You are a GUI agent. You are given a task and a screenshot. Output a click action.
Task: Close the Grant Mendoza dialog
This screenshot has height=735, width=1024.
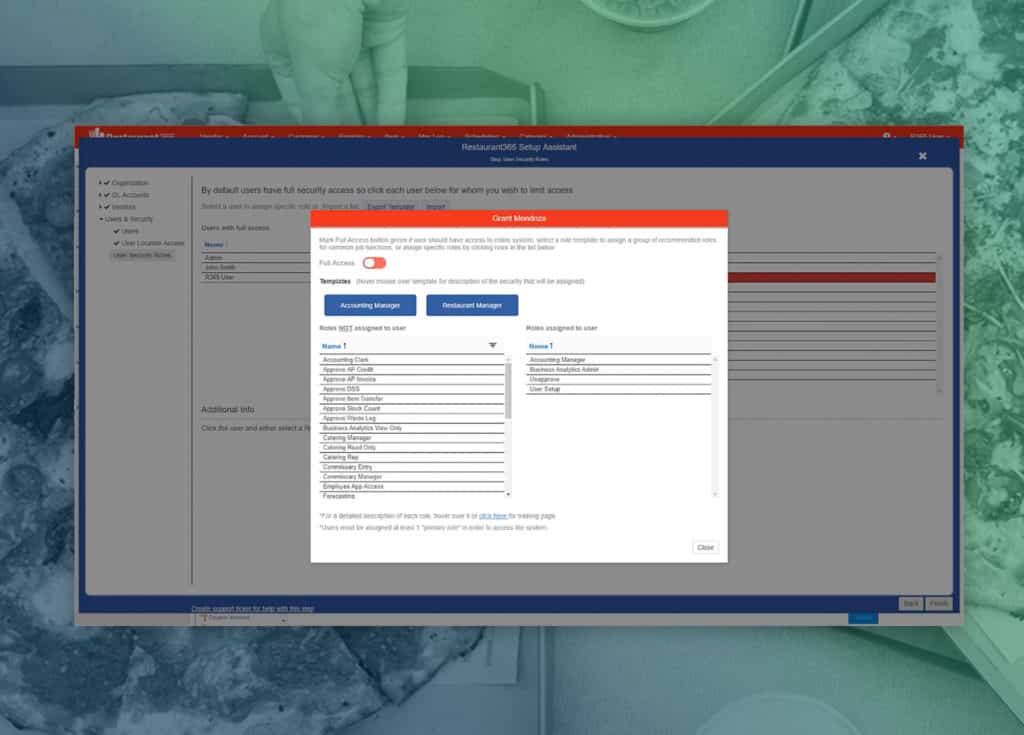coord(705,547)
